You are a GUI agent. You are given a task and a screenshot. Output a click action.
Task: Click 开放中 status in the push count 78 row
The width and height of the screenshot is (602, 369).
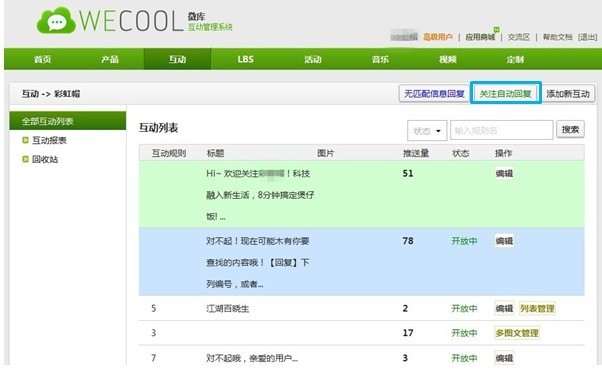[x=464, y=241]
